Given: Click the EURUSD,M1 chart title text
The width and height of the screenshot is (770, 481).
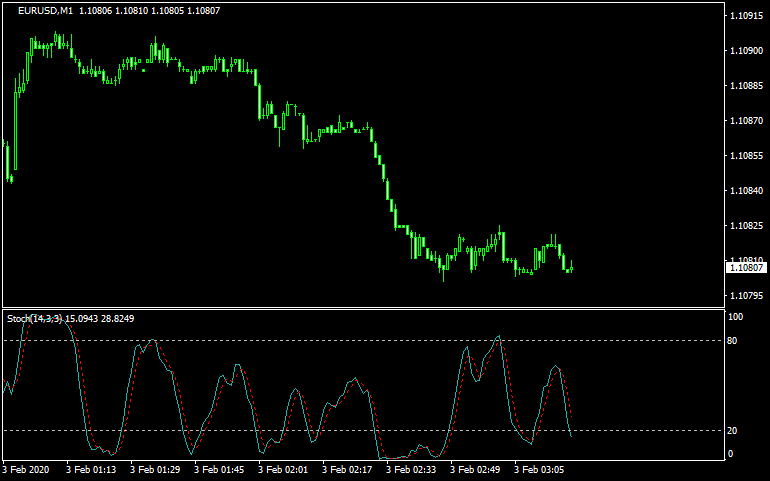Looking at the screenshot, I should 45,10.
